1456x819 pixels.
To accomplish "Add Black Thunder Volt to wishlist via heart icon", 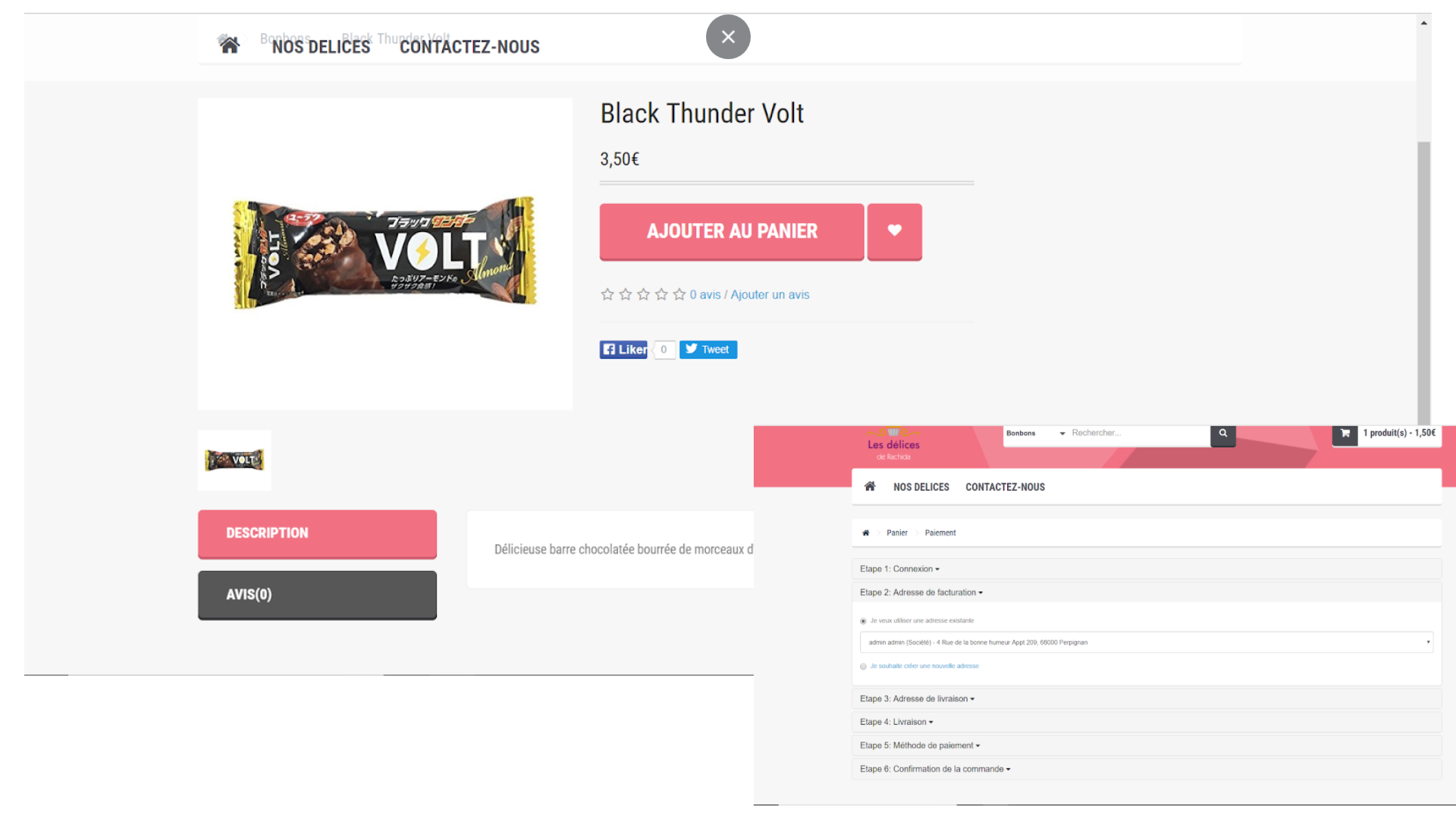I will coord(894,231).
